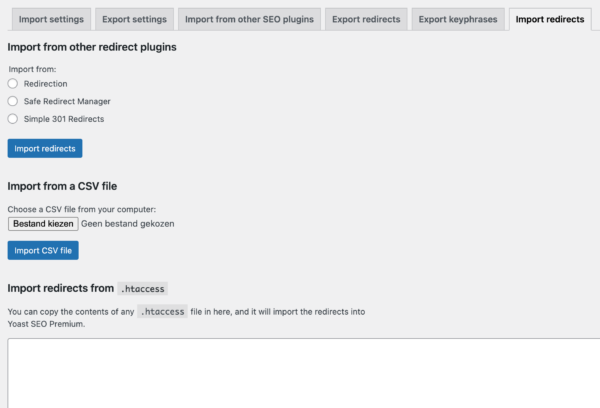Viewport: 600px width, 408px height.
Task: Switch to the Import settings tab
Action: pos(50,19)
